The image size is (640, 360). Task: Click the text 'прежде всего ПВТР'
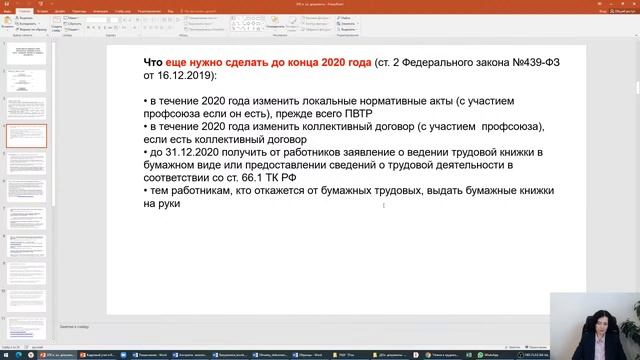324,113
